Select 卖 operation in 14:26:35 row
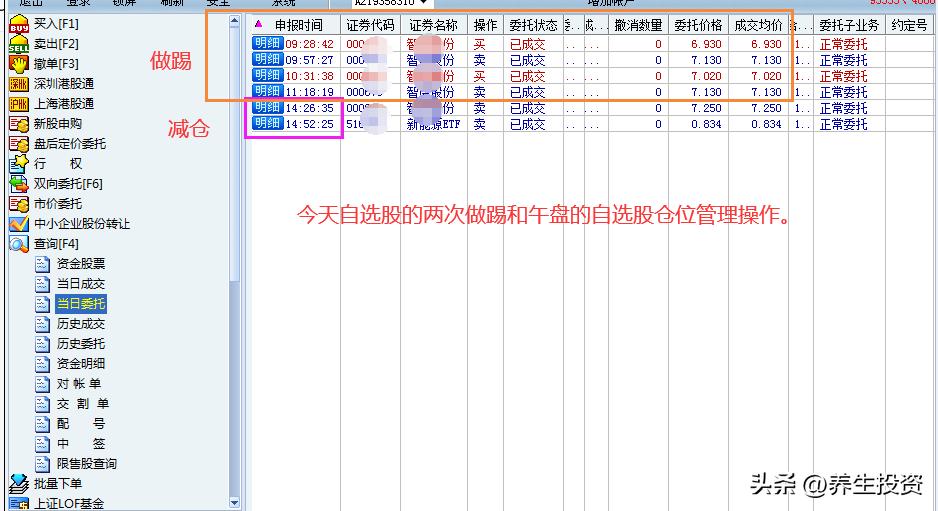This screenshot has height=511, width=938. (x=480, y=108)
